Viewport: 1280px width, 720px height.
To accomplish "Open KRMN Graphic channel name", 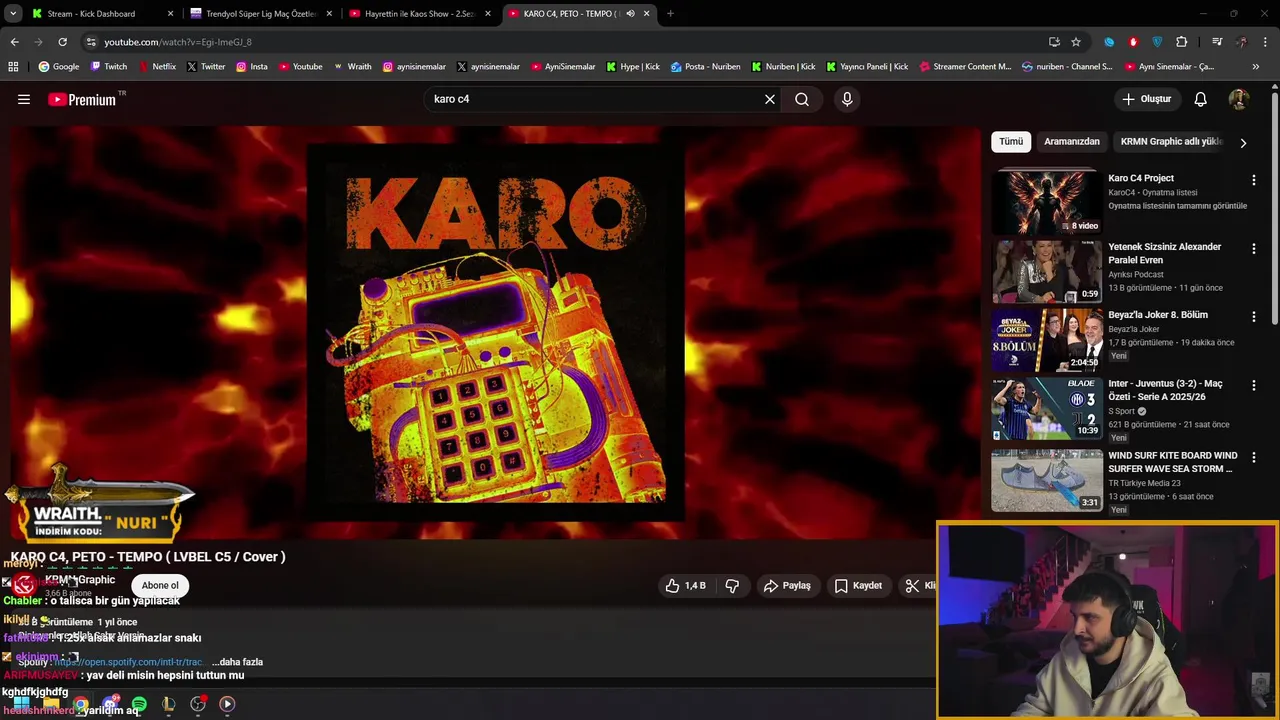I will [x=80, y=580].
